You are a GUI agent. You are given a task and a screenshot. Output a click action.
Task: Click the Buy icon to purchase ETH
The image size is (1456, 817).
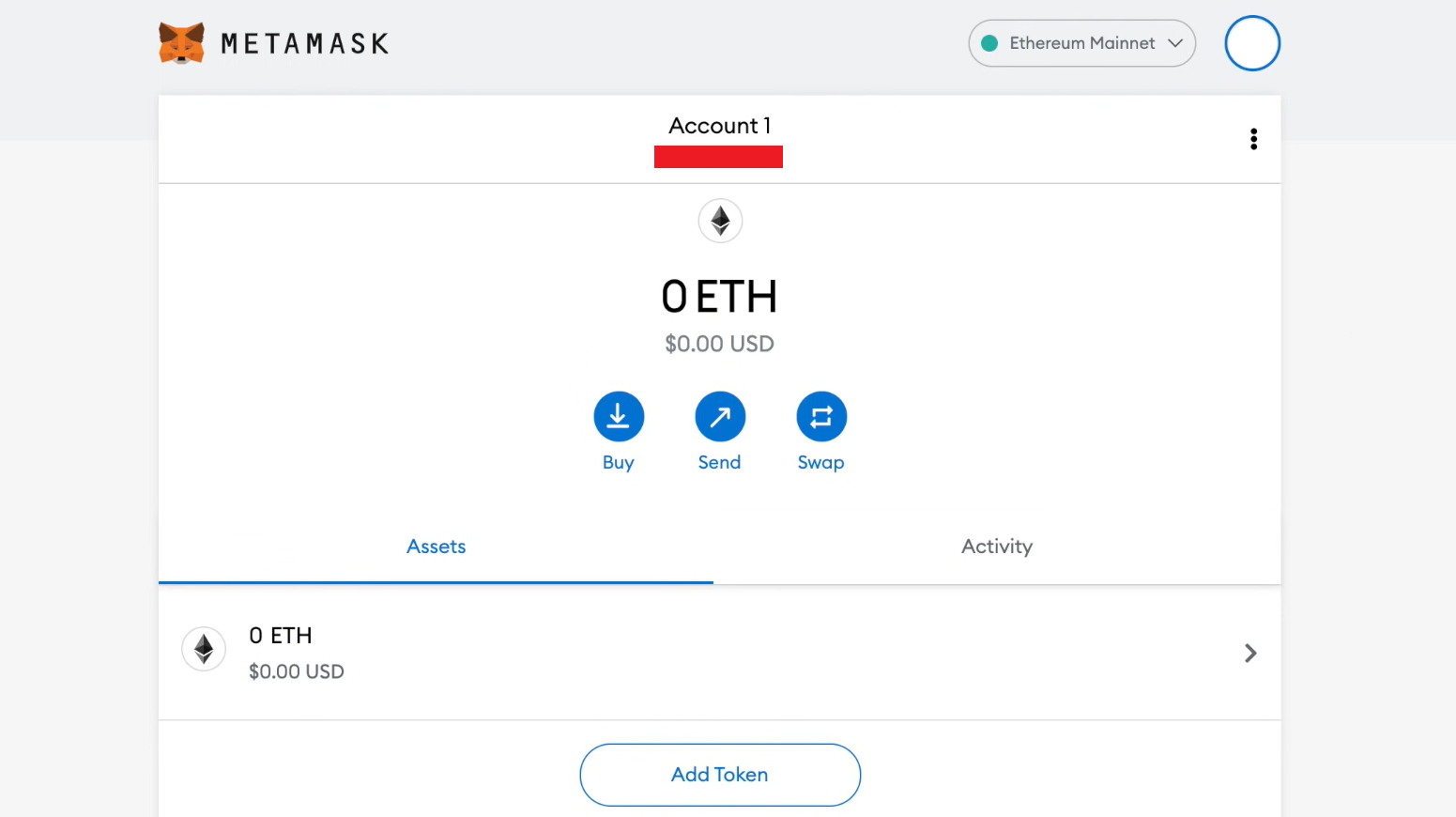coord(619,416)
